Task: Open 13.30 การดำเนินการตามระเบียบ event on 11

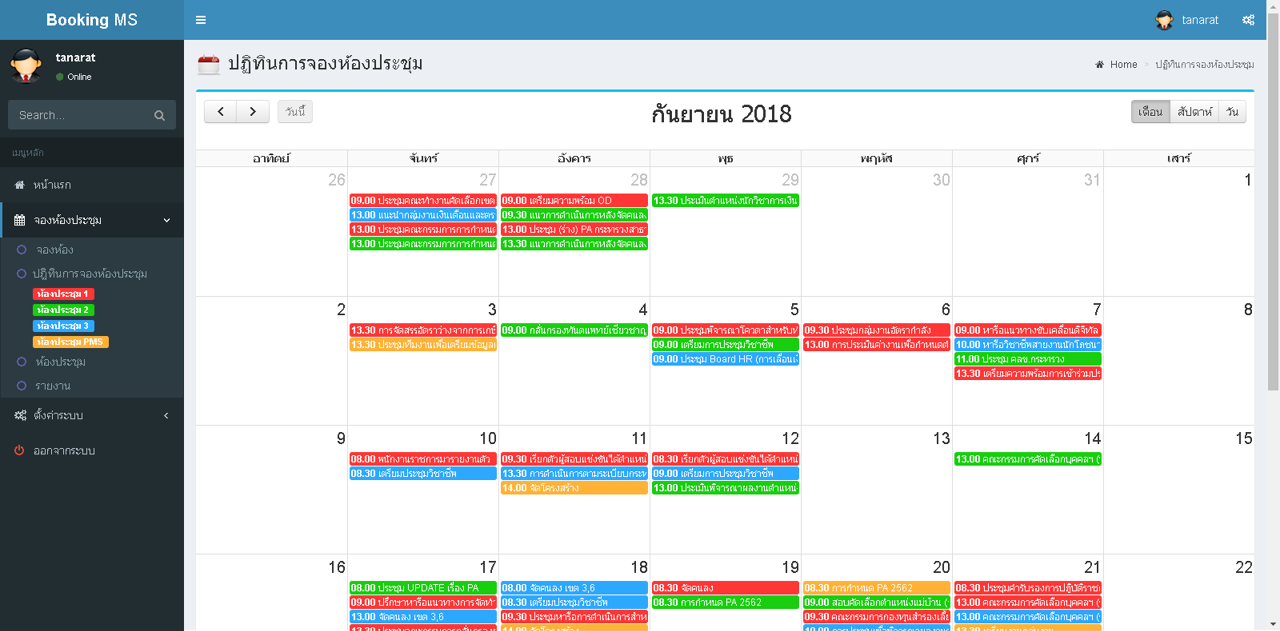Action: point(574,473)
